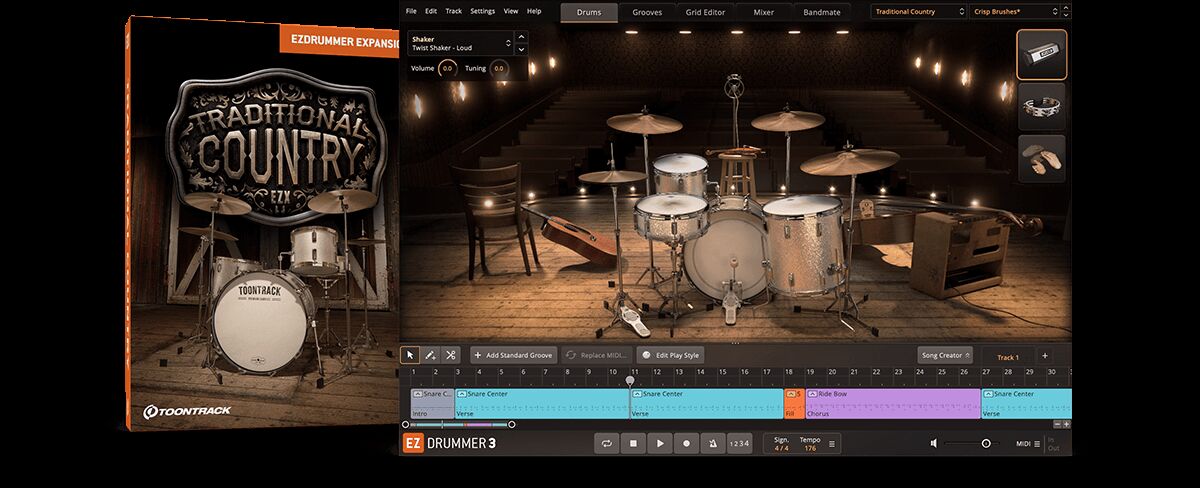Add a new track with plus icon
Image resolution: width=1200 pixels, height=488 pixels.
tap(1044, 356)
